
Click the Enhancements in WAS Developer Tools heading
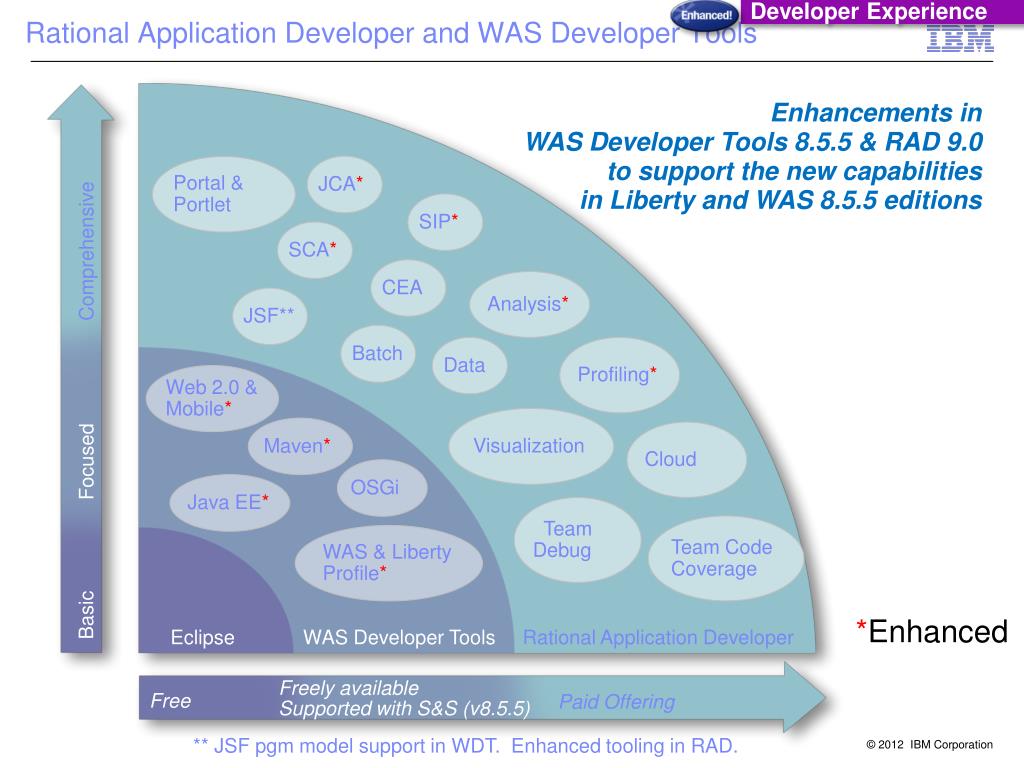tap(754, 157)
